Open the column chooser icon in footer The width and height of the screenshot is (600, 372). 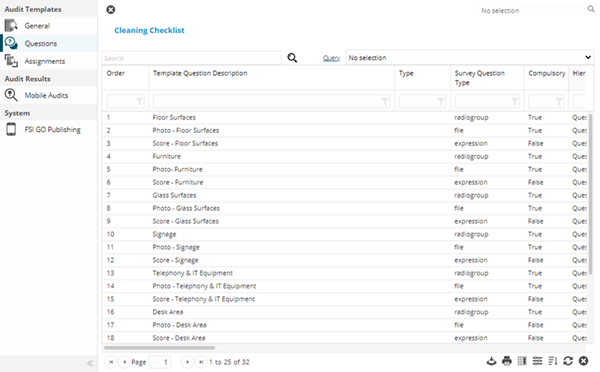[522, 361]
